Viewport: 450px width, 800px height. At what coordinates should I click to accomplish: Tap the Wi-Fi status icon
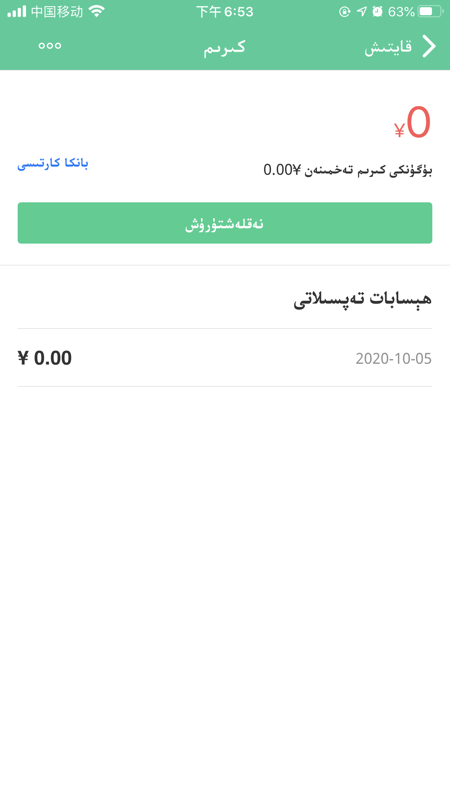[96, 11]
